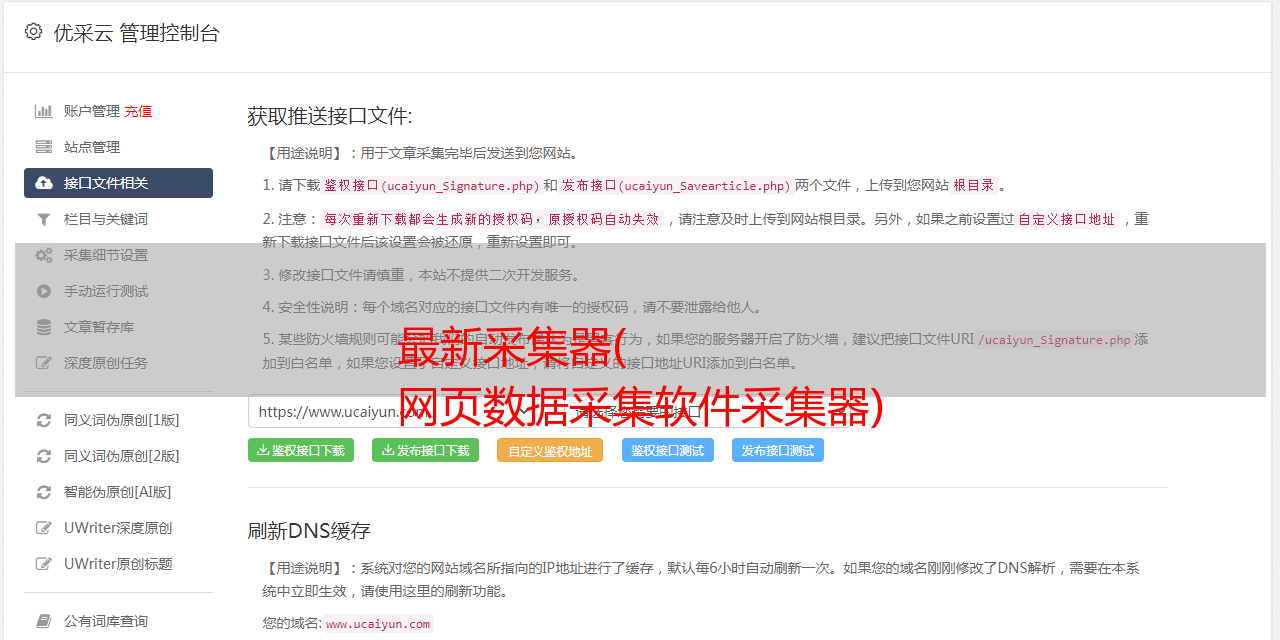Click the book icon for 公有词库查询

pos(44,621)
